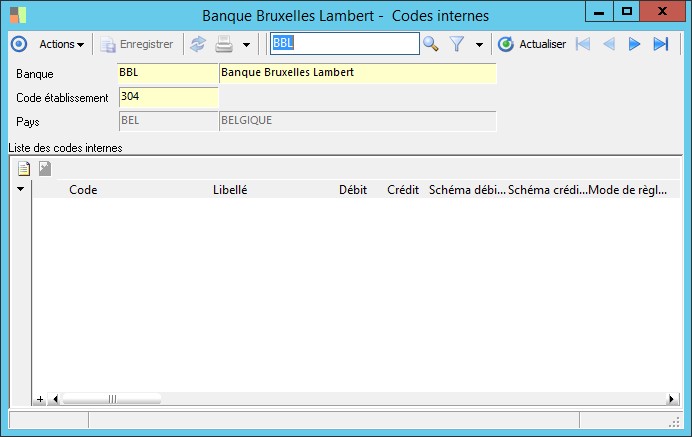
Task: Go to the first record arrow
Action: [583, 44]
